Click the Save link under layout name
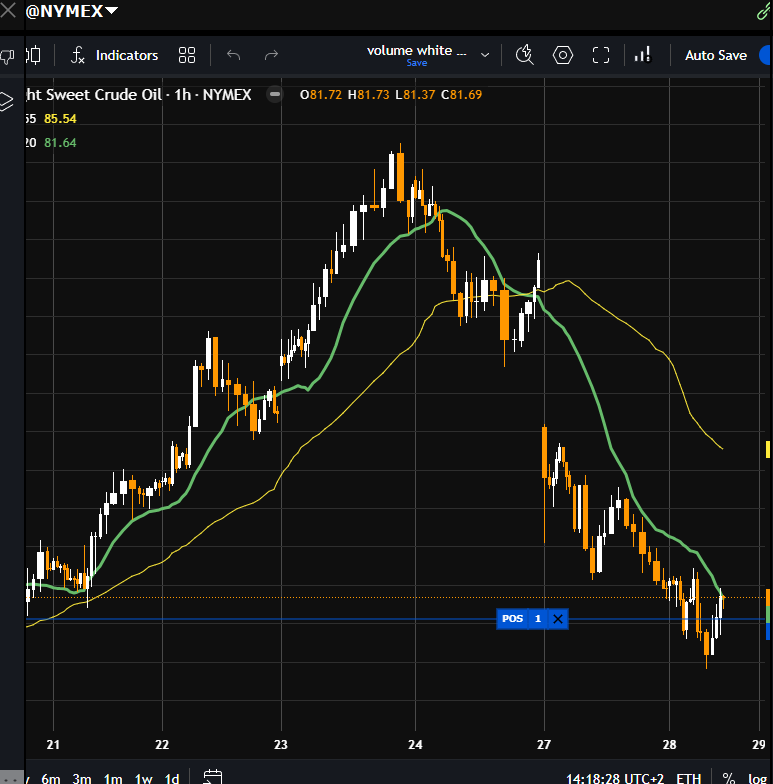773x784 pixels. coord(416,63)
